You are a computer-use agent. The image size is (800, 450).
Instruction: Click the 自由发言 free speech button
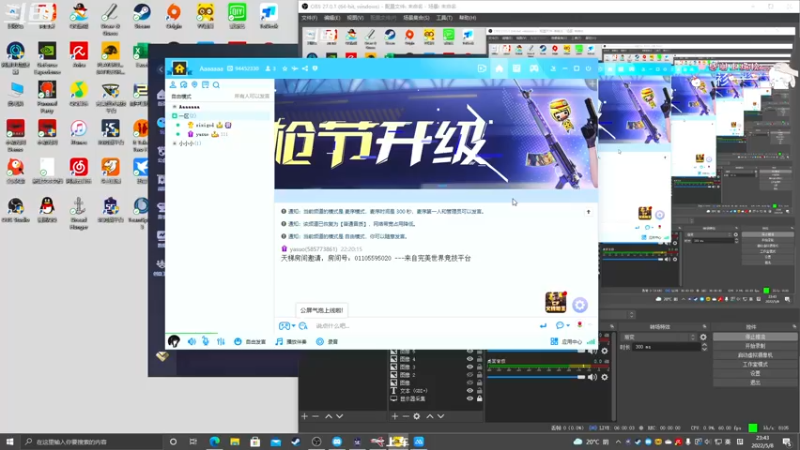click(x=250, y=342)
